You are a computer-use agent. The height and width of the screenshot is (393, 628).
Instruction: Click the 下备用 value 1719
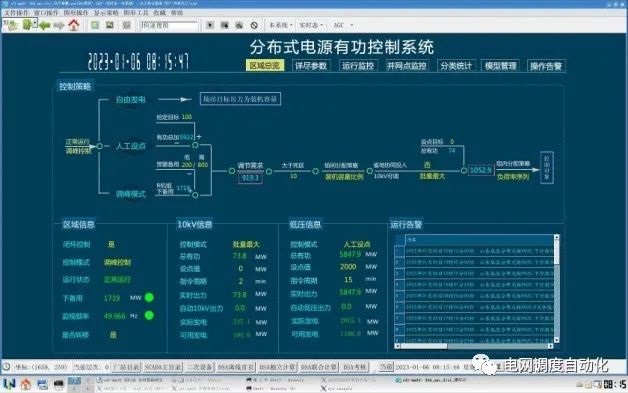(x=112, y=298)
